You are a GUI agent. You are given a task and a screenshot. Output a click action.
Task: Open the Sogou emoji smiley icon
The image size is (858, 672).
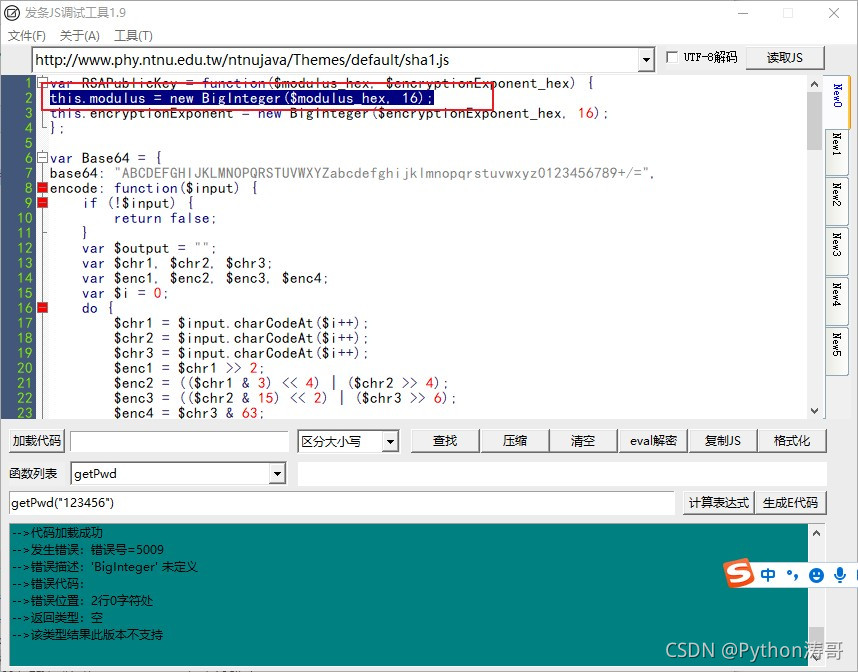[x=816, y=575]
